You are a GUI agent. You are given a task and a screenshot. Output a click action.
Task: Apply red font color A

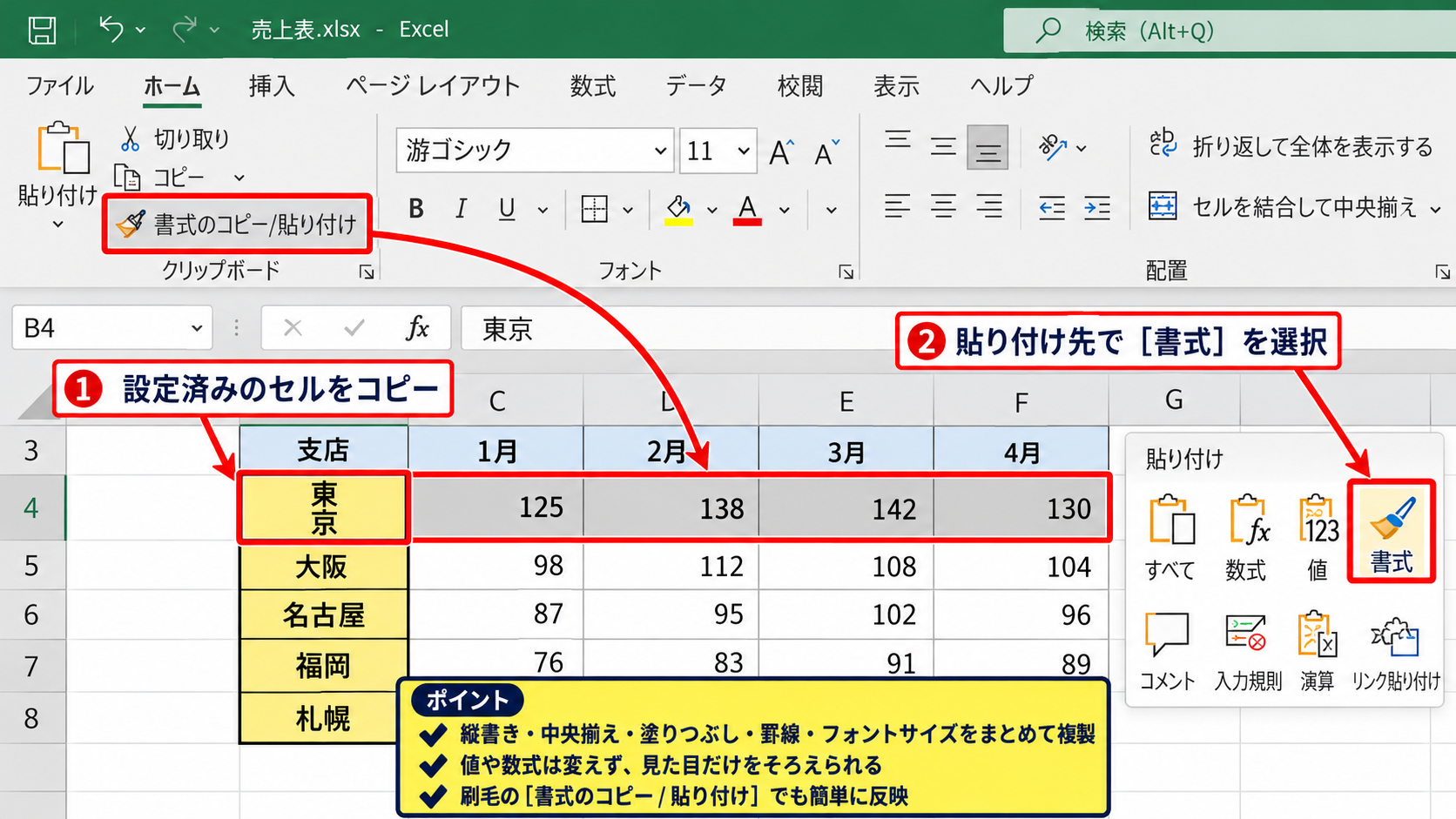tap(747, 210)
